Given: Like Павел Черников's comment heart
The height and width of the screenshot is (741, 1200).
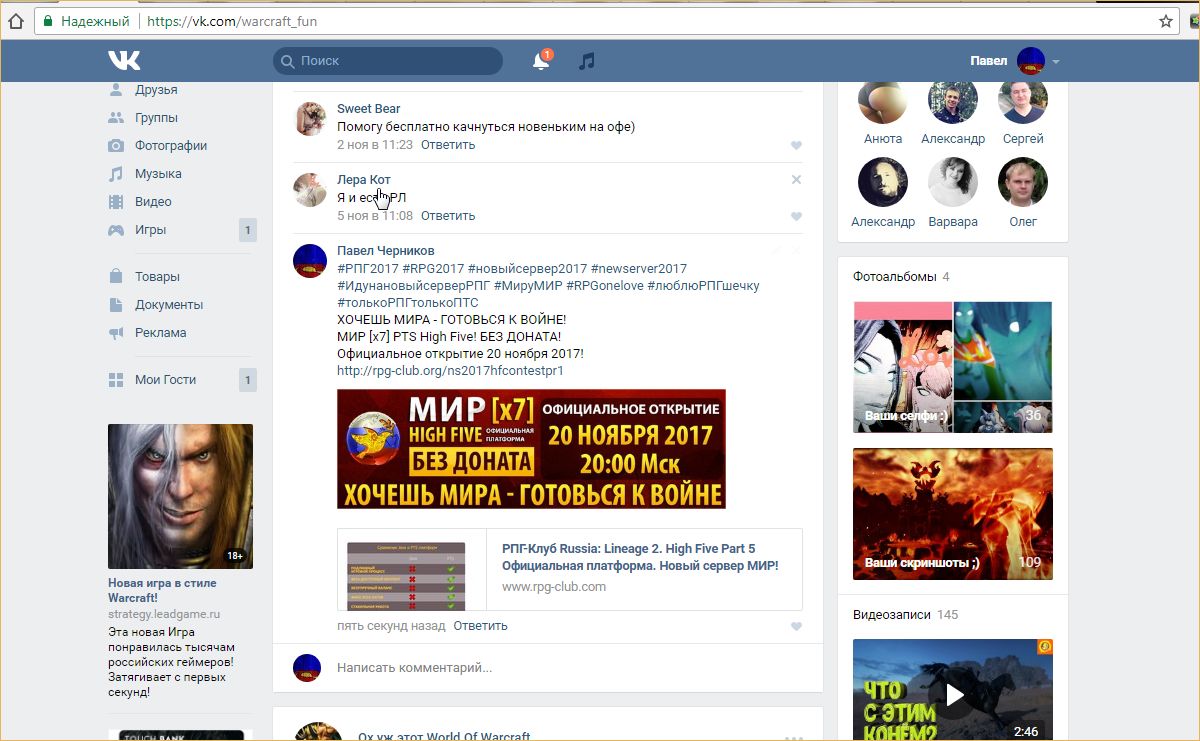Looking at the screenshot, I should click(x=796, y=627).
